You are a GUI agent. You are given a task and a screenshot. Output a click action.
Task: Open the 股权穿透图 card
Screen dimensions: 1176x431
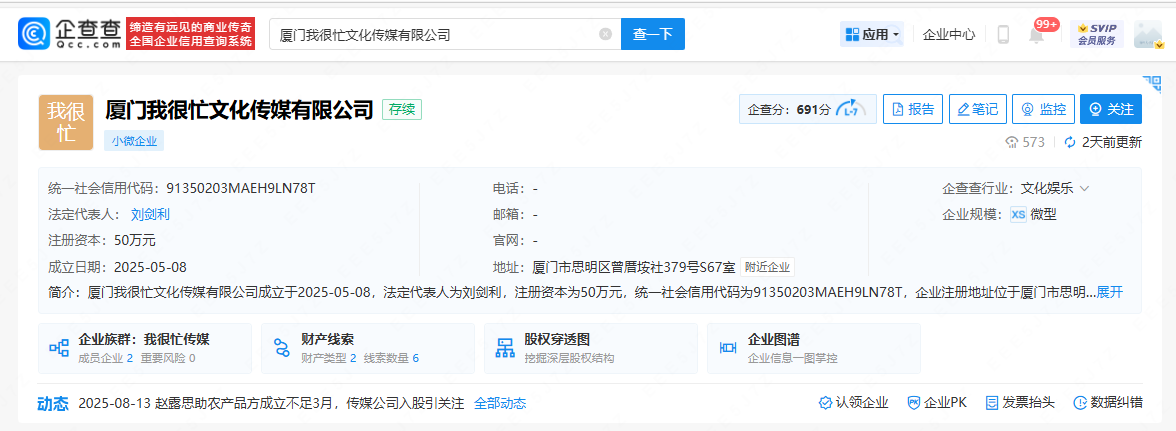(590, 349)
